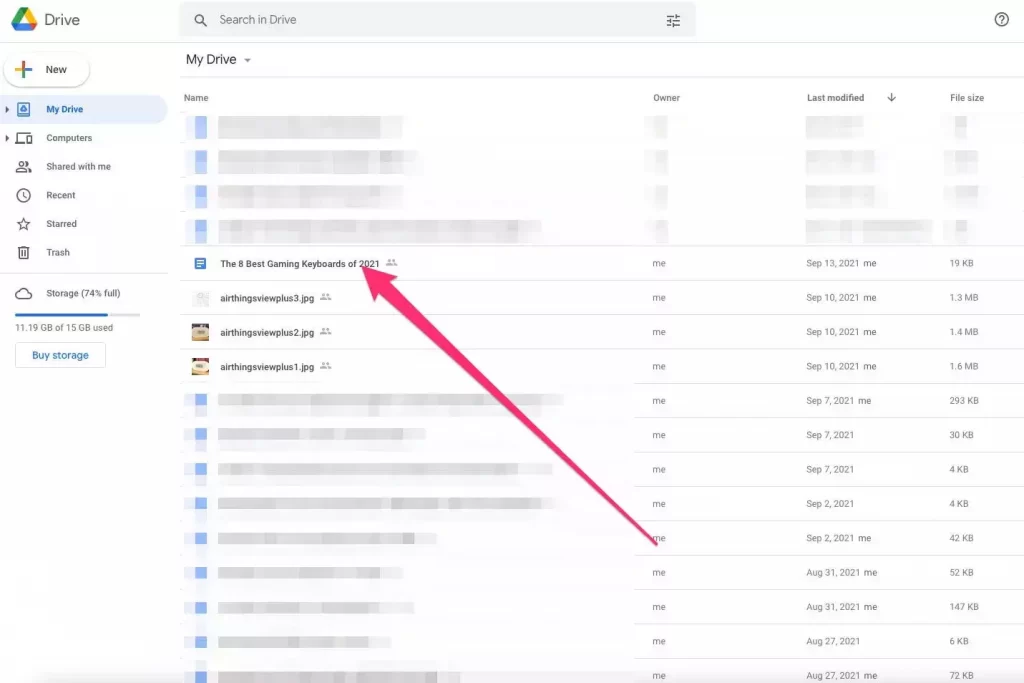Open search filter options icon
Image resolution: width=1024 pixels, height=683 pixels.
[x=673, y=20]
